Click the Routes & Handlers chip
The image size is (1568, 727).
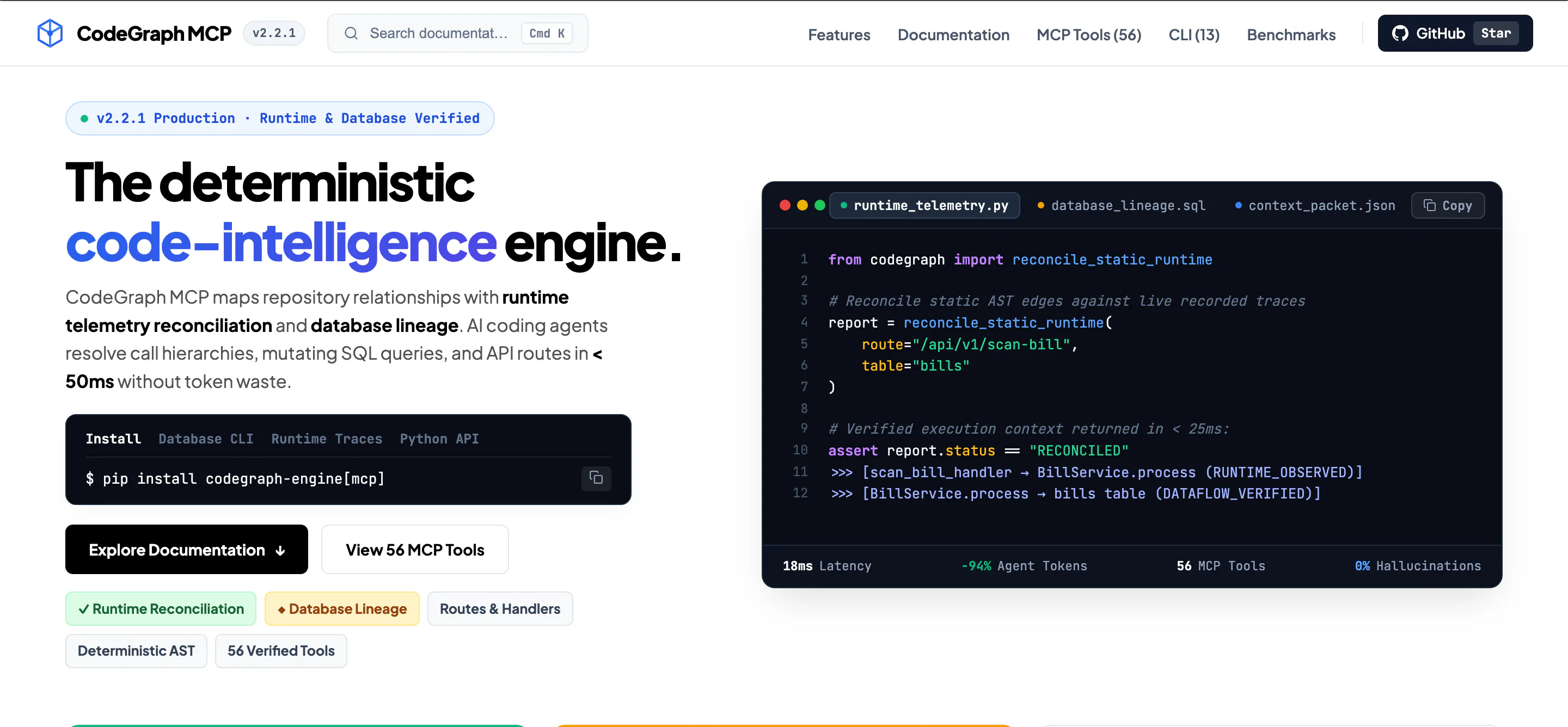[x=500, y=608]
